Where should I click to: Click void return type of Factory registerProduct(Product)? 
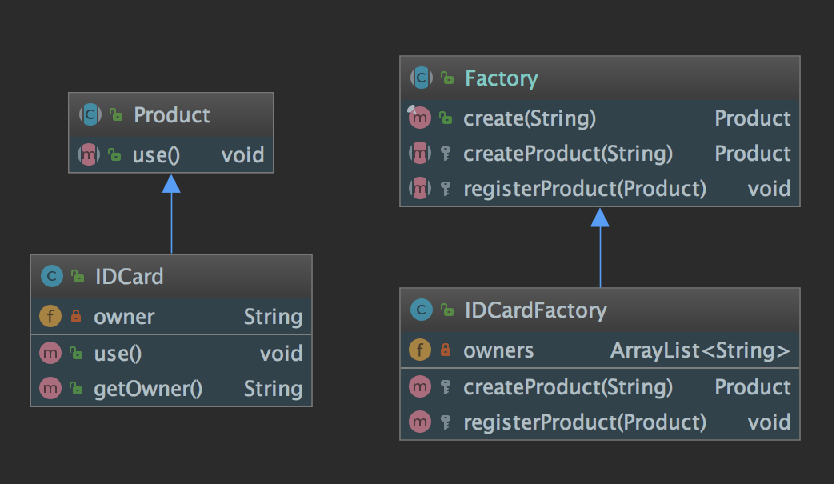coord(769,189)
